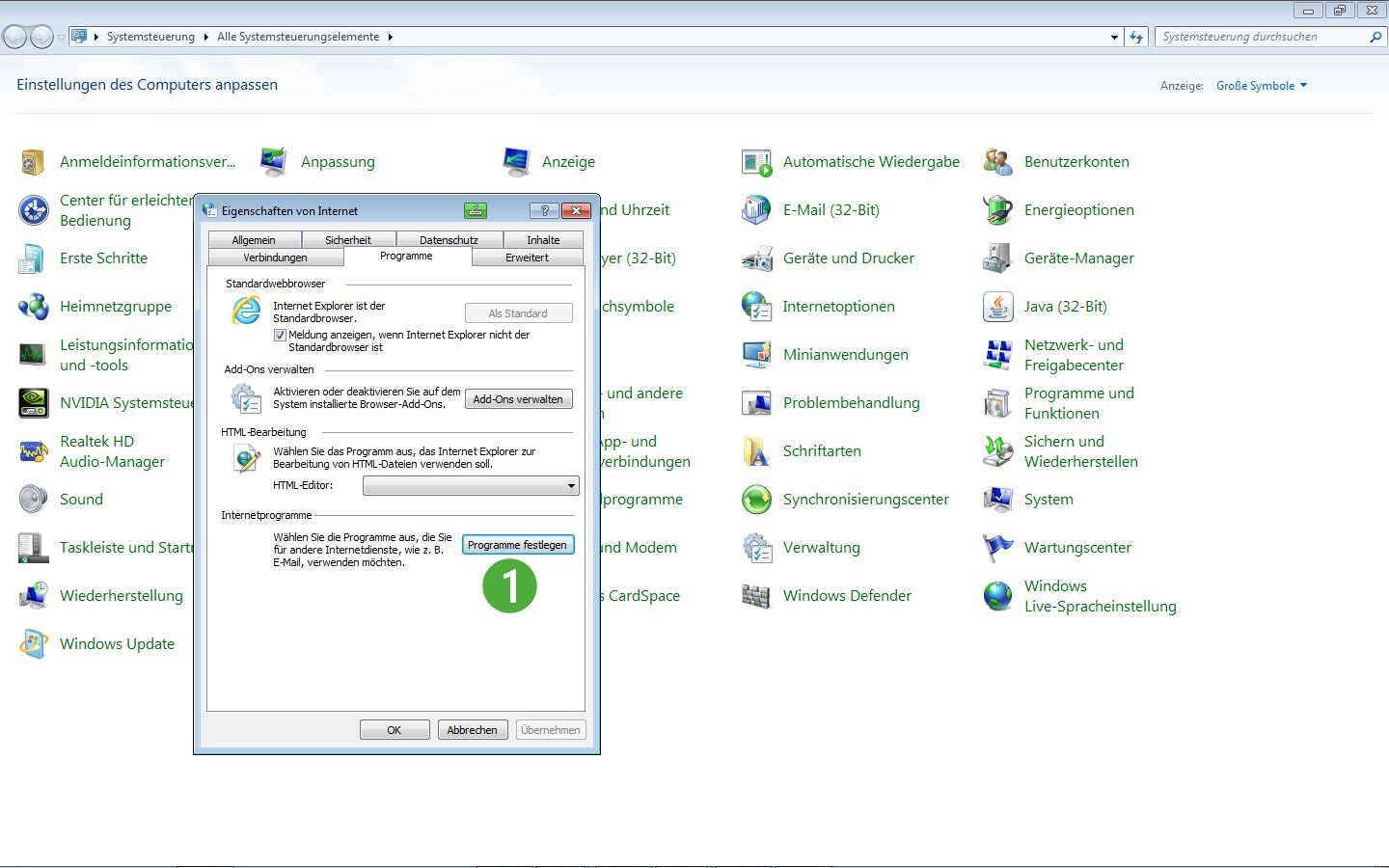Open the recent pages dropdown next to navigation buttons
The image size is (1389, 868).
[61, 38]
